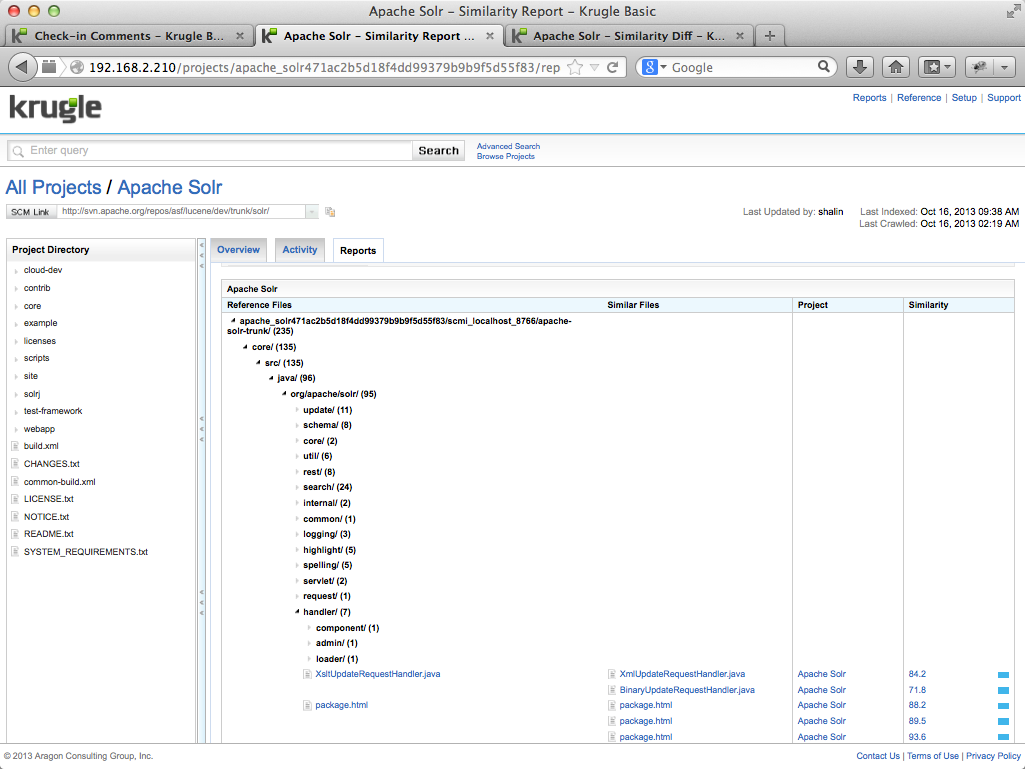The width and height of the screenshot is (1025, 769).
Task: Select LICENSE.txt in Project Directory
Action: [x=48, y=499]
